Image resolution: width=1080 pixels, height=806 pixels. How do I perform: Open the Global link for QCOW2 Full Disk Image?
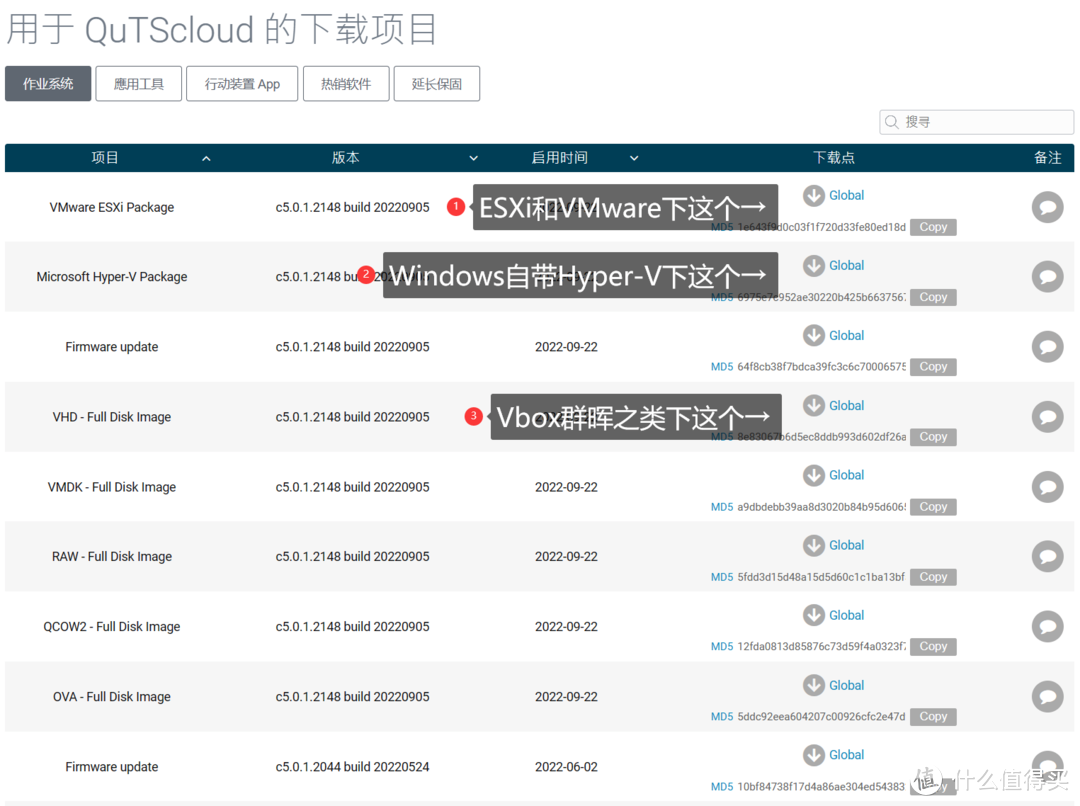pyautogui.click(x=847, y=615)
